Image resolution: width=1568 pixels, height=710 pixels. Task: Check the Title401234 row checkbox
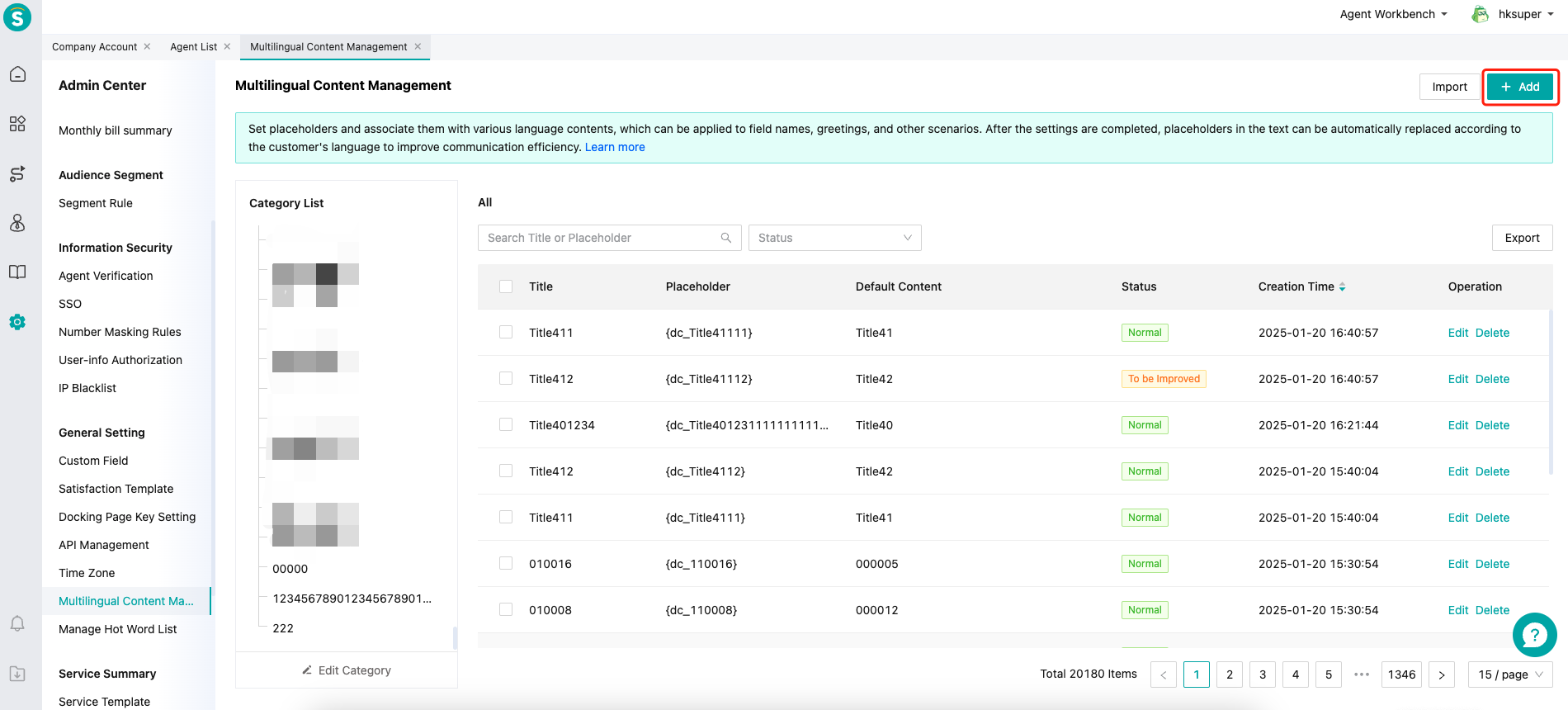tap(506, 424)
